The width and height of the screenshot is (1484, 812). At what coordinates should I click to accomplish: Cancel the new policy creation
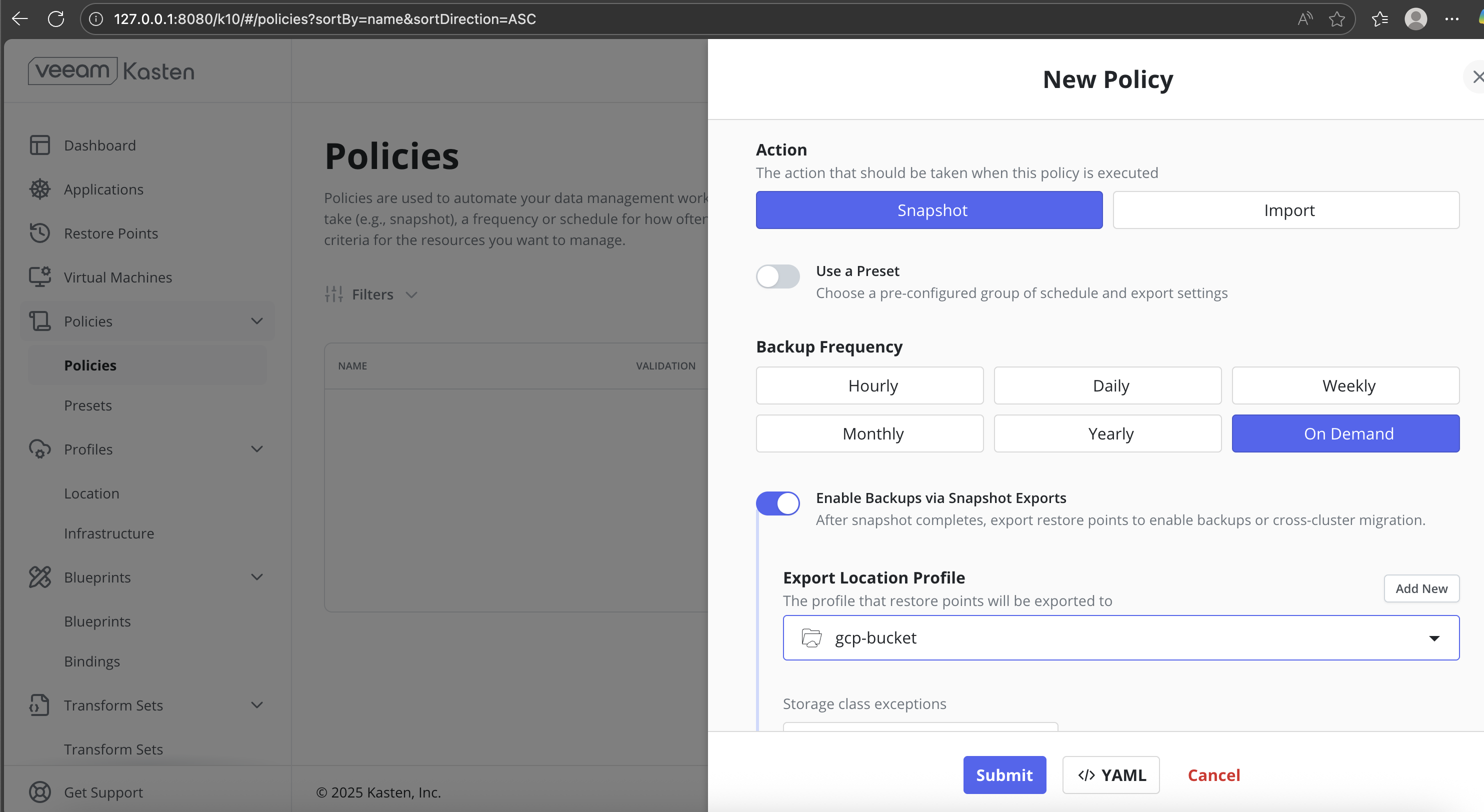pos(1213,774)
